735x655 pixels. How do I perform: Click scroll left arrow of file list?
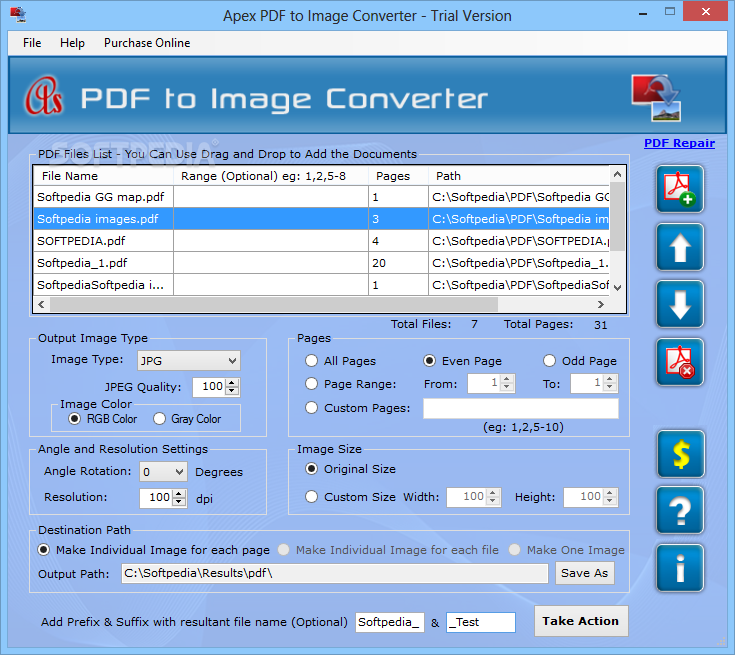click(x=41, y=304)
